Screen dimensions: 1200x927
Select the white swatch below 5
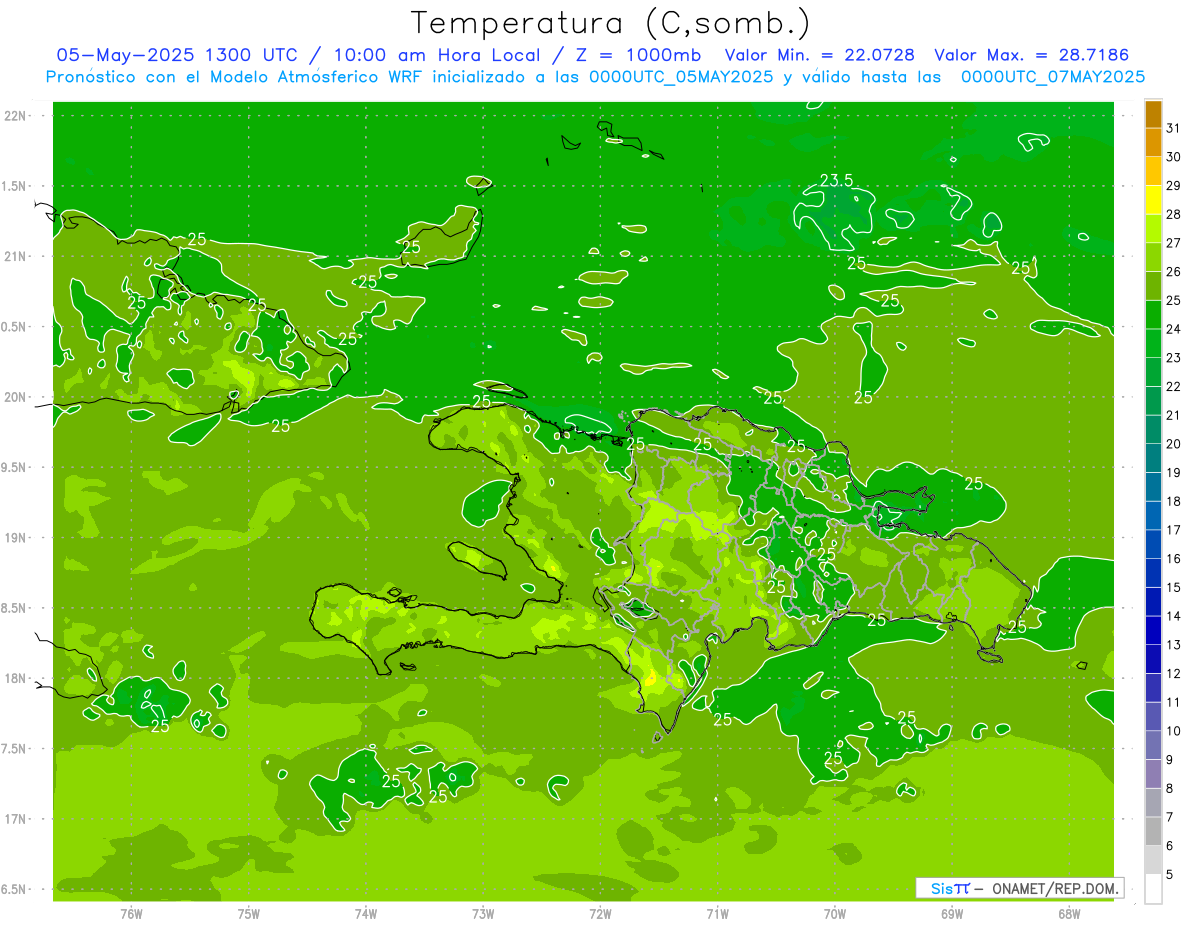[x=1154, y=889]
